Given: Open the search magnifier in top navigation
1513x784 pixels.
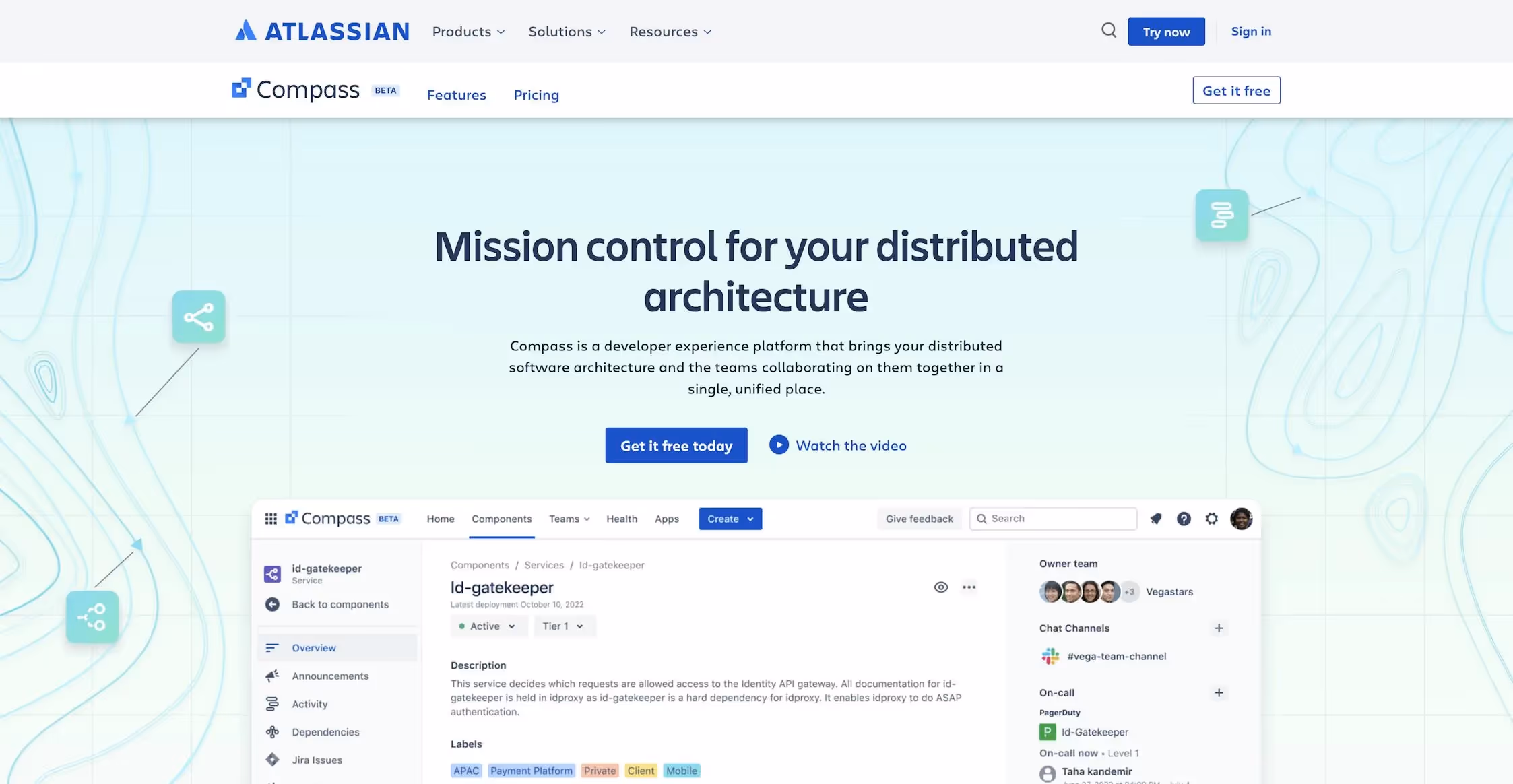Looking at the screenshot, I should click(1108, 30).
